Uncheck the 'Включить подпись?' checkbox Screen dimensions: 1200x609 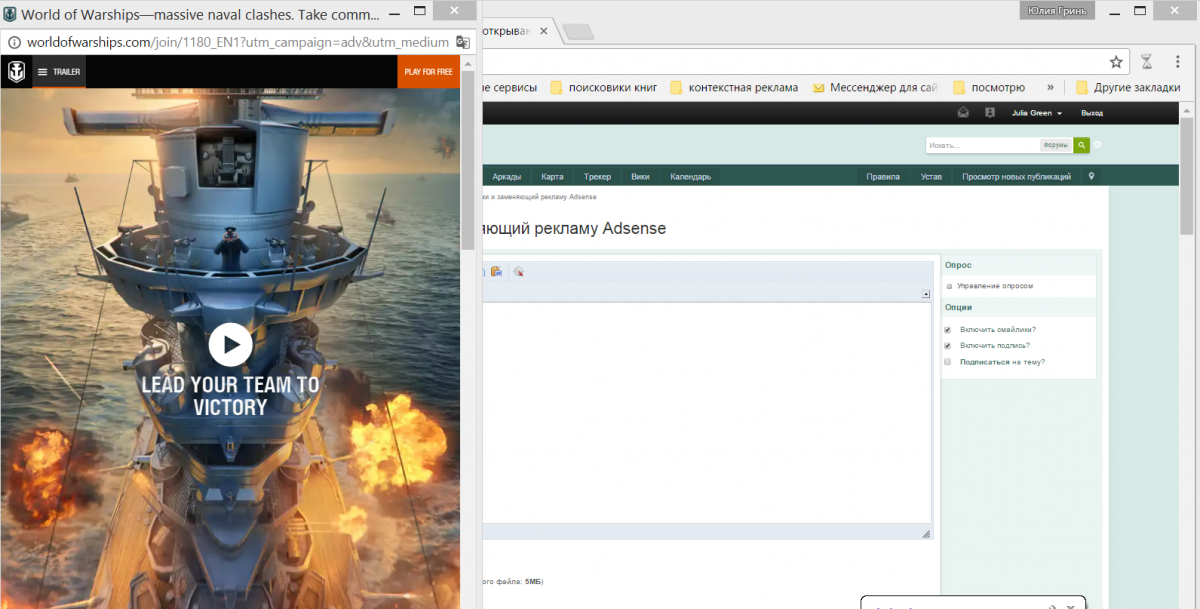coord(948,345)
